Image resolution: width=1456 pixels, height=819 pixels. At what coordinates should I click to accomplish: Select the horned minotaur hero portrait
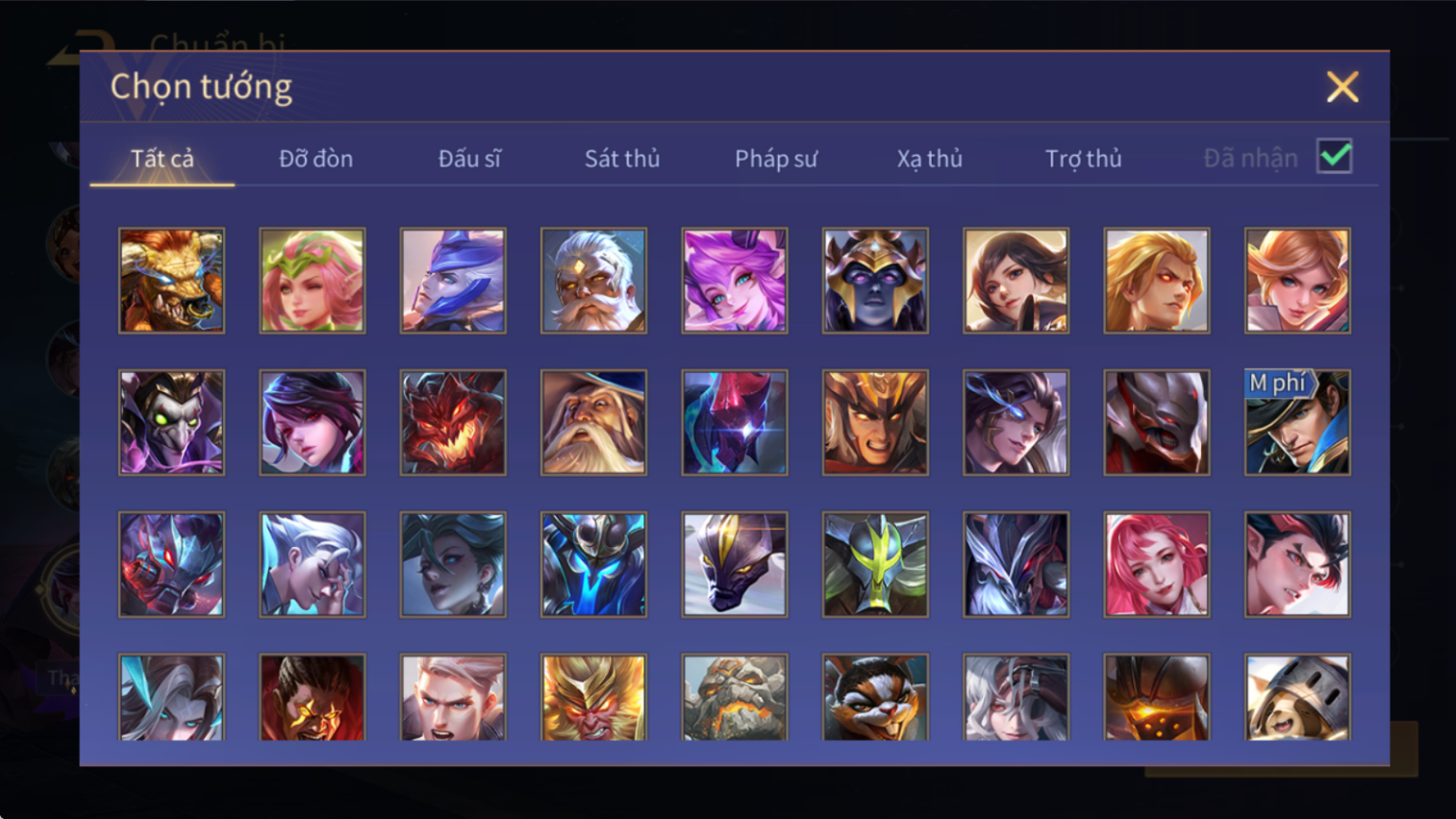click(x=171, y=281)
